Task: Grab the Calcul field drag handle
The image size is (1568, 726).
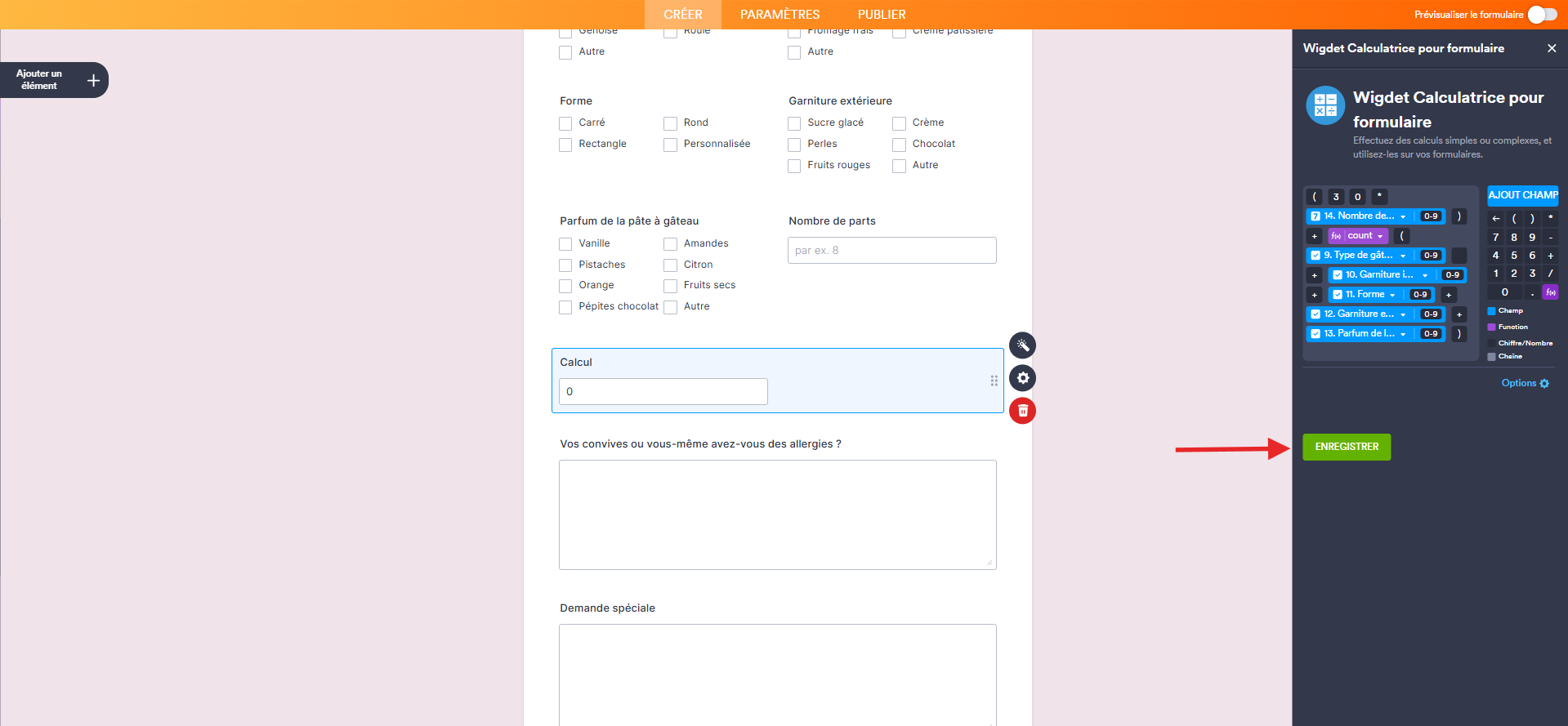Action: tap(994, 381)
